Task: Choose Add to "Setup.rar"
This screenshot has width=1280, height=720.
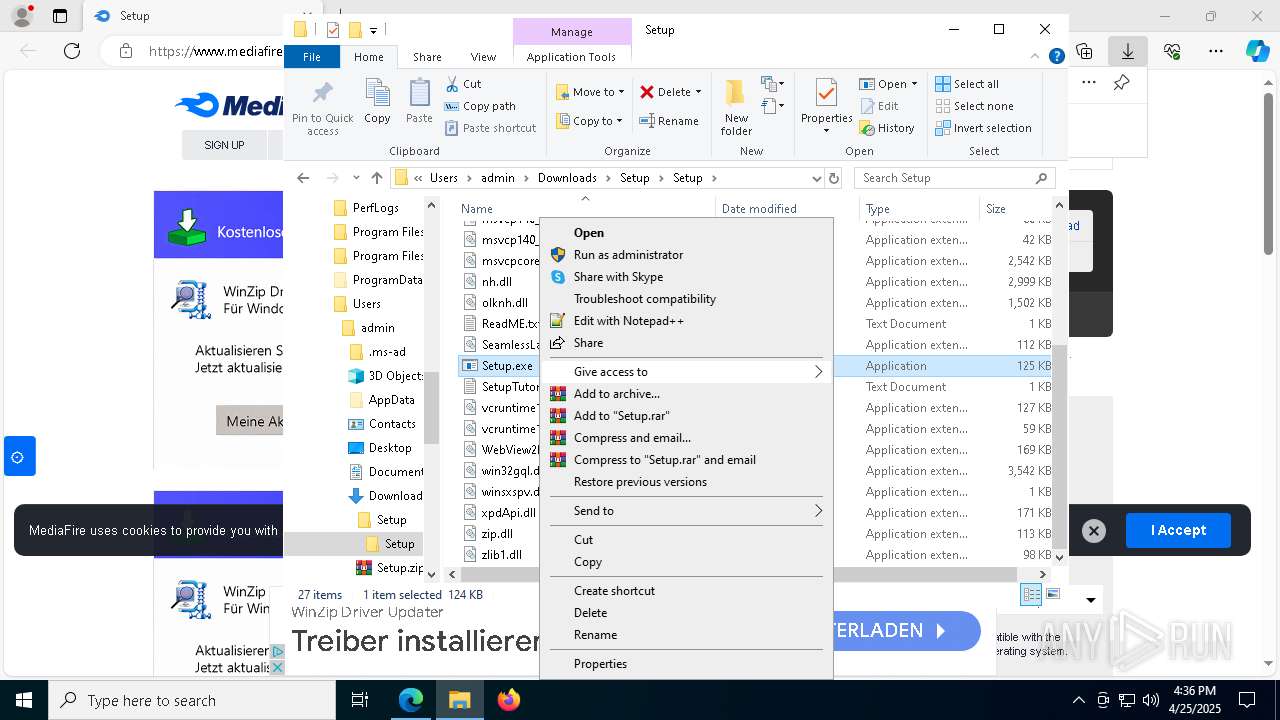Action: coord(686,416)
